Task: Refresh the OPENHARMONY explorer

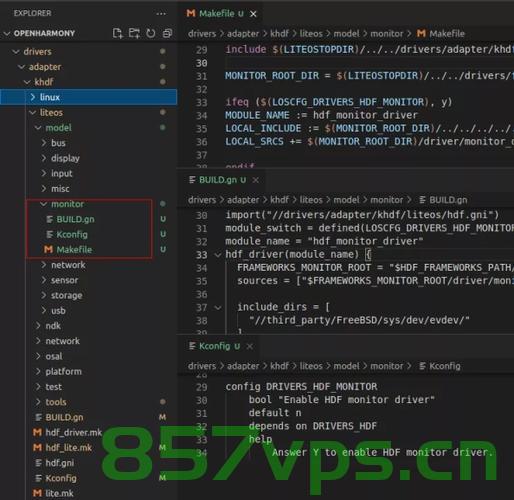Action: coord(151,33)
